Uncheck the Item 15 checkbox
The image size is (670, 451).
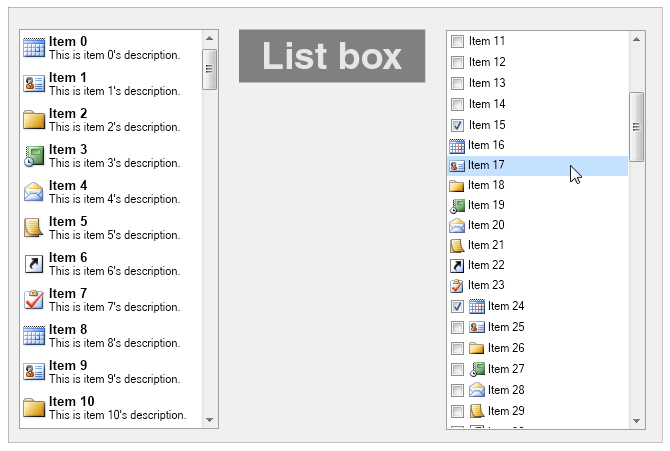click(457, 125)
